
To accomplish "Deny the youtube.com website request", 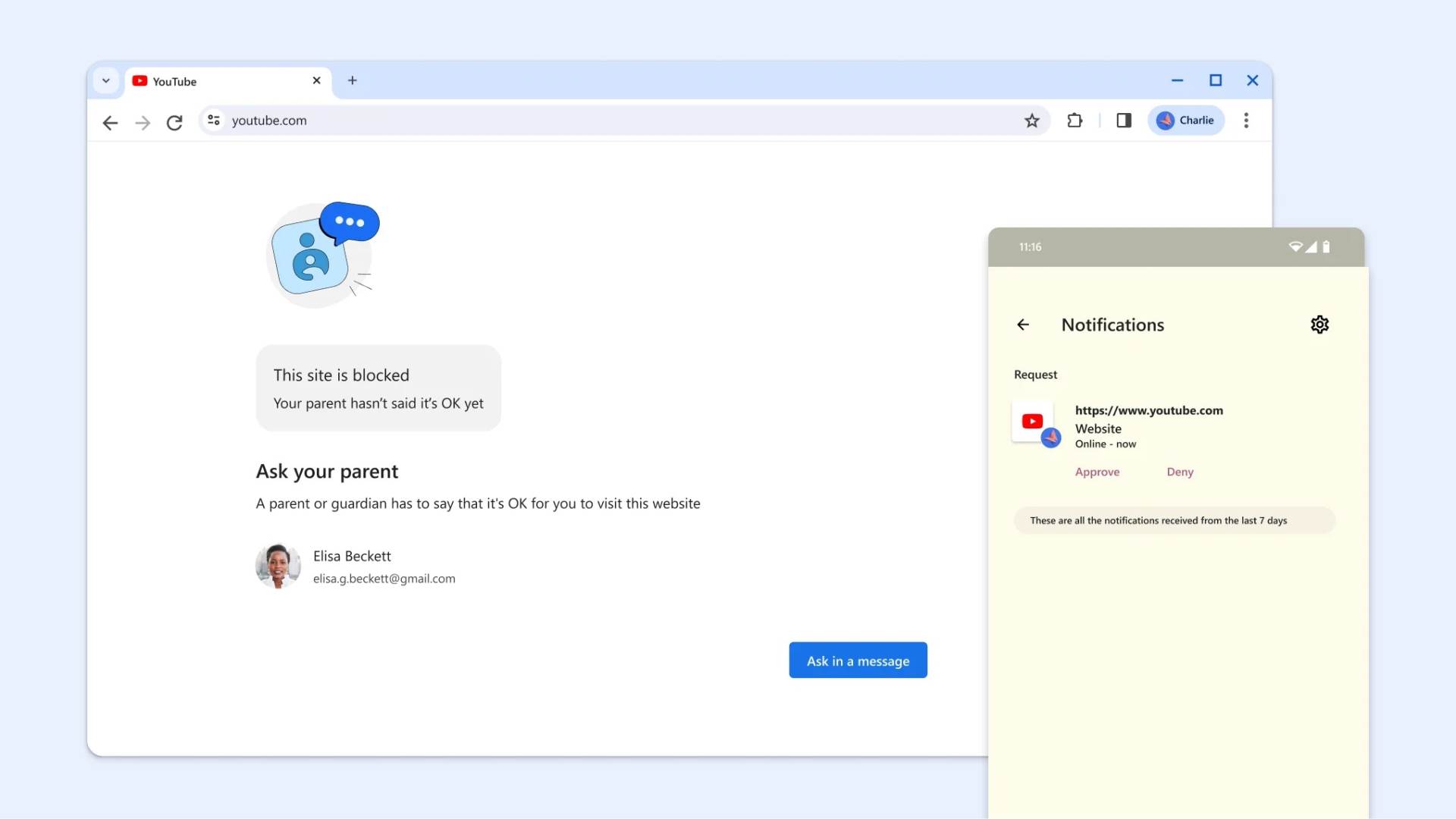I will 1179,472.
